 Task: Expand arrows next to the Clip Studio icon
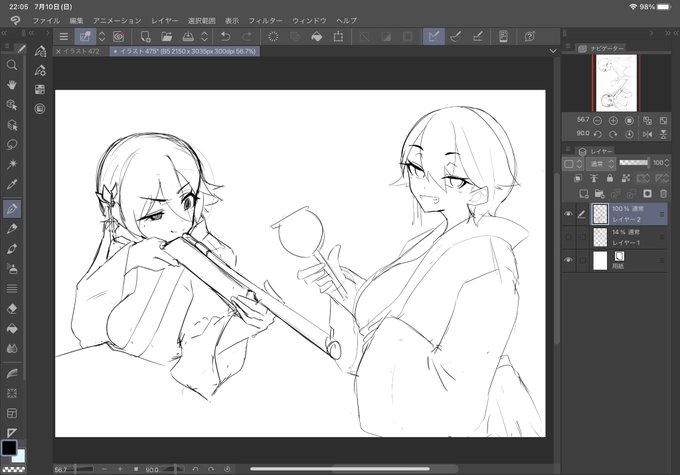point(102,36)
